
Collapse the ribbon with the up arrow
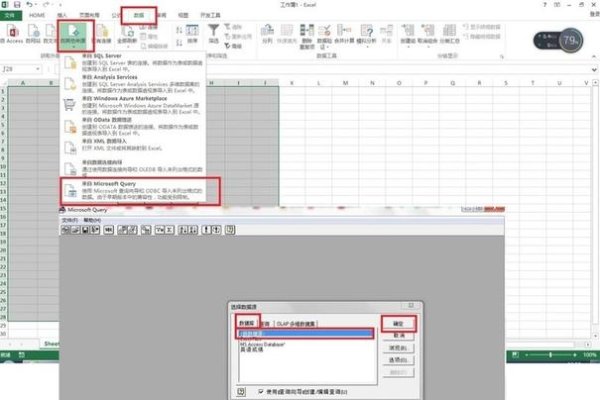(x=594, y=56)
